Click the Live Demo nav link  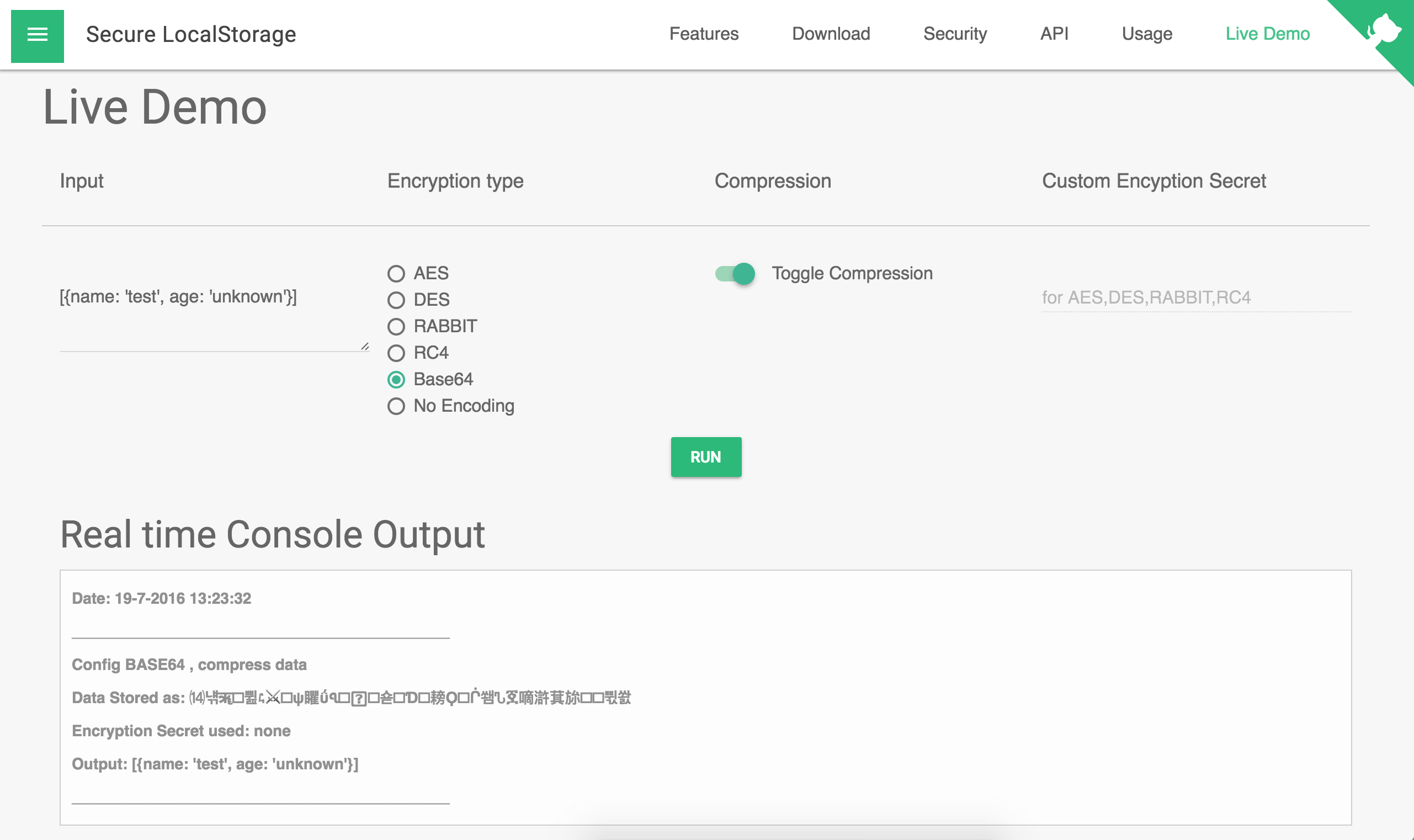click(x=1267, y=34)
